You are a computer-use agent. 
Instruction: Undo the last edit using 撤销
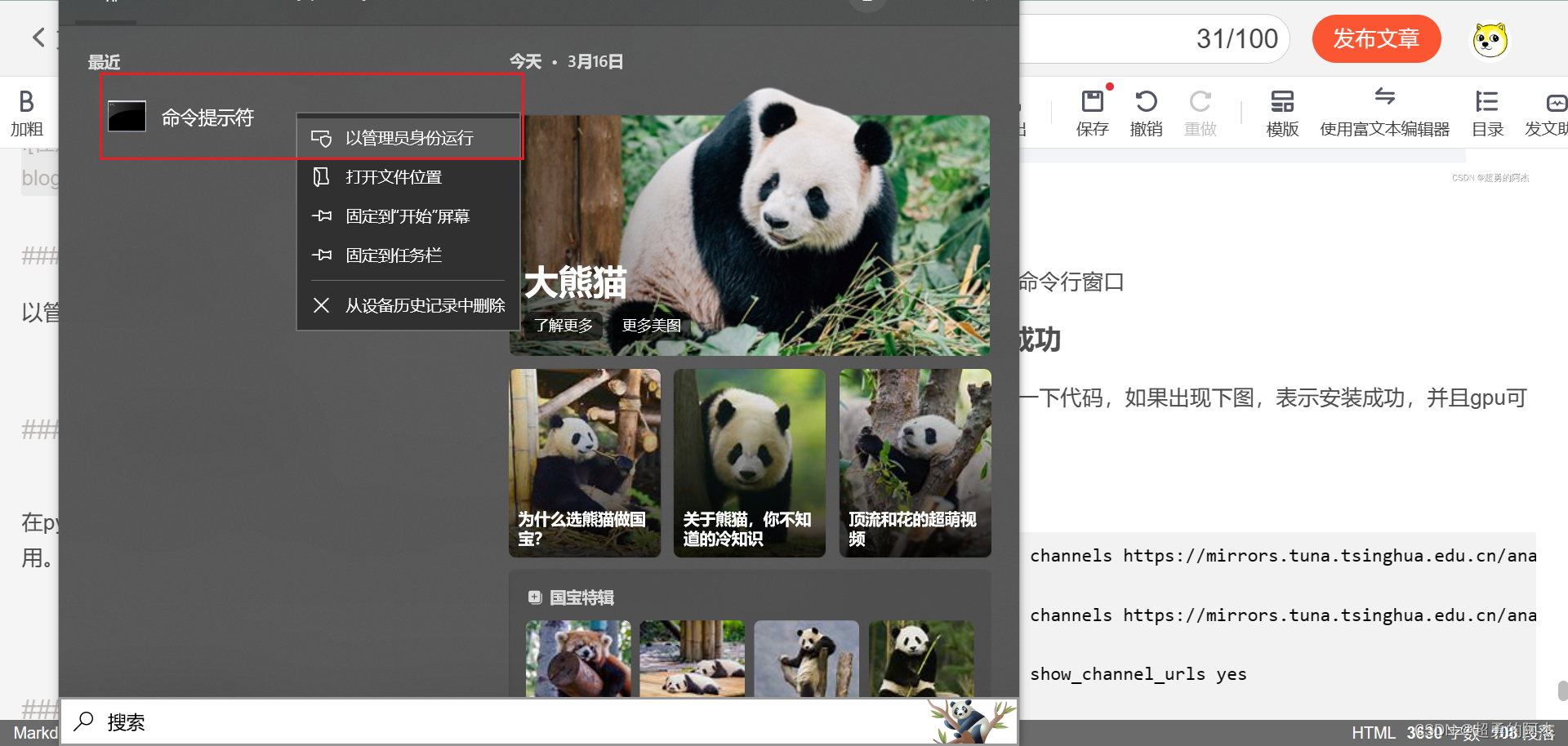pos(1146,110)
